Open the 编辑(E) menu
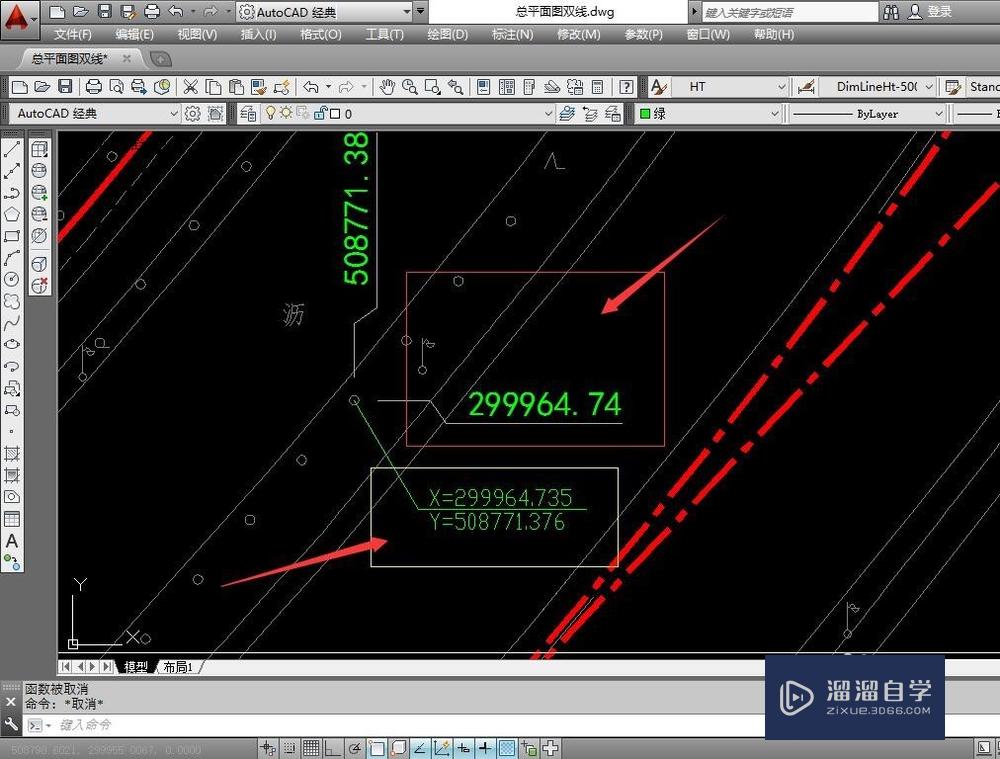This screenshot has width=1000, height=759. click(135, 34)
